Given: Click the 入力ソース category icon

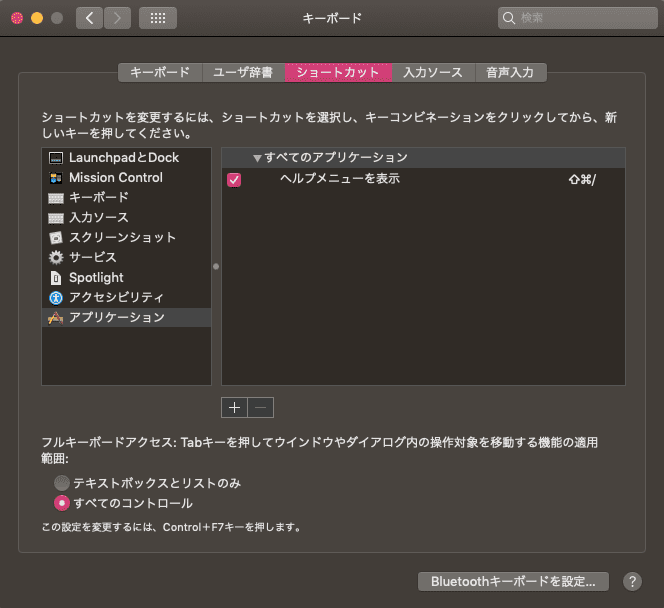Looking at the screenshot, I should click(x=56, y=218).
